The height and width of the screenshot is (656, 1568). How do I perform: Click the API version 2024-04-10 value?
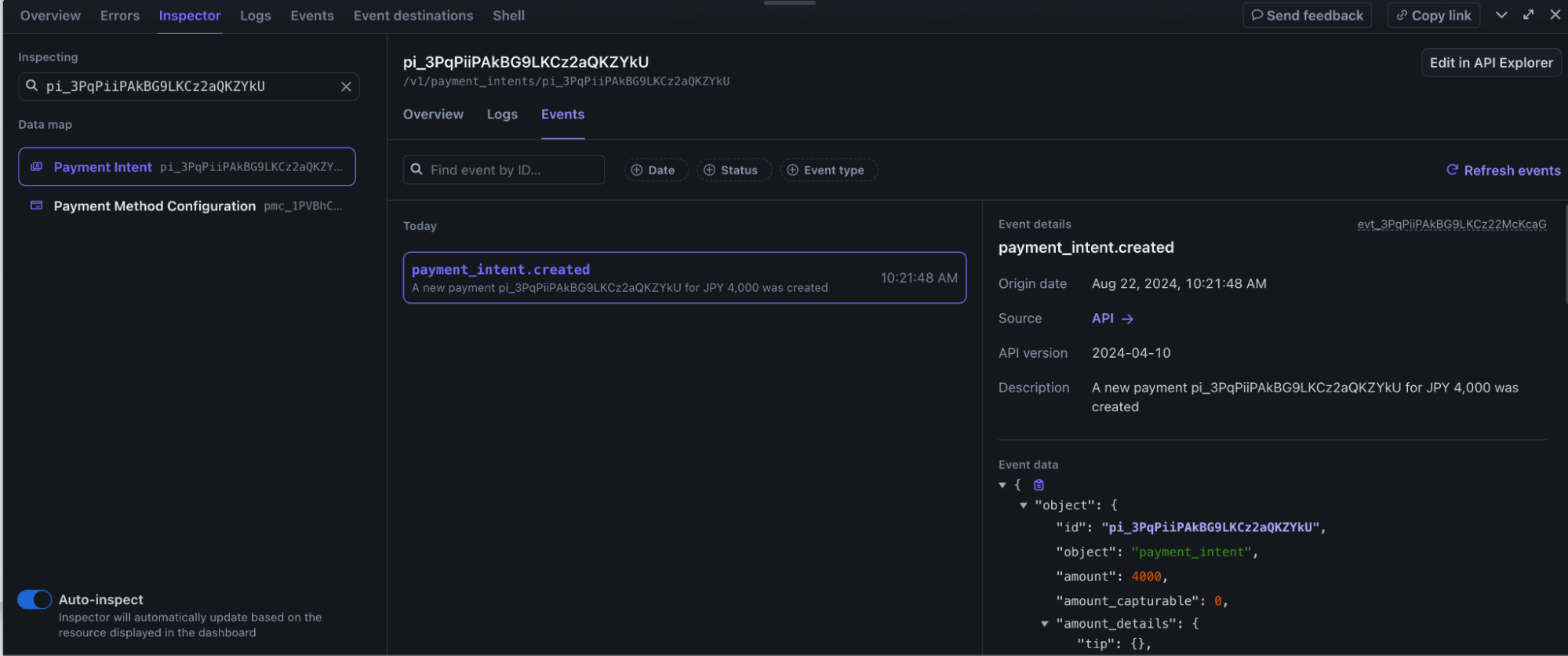coord(1131,353)
